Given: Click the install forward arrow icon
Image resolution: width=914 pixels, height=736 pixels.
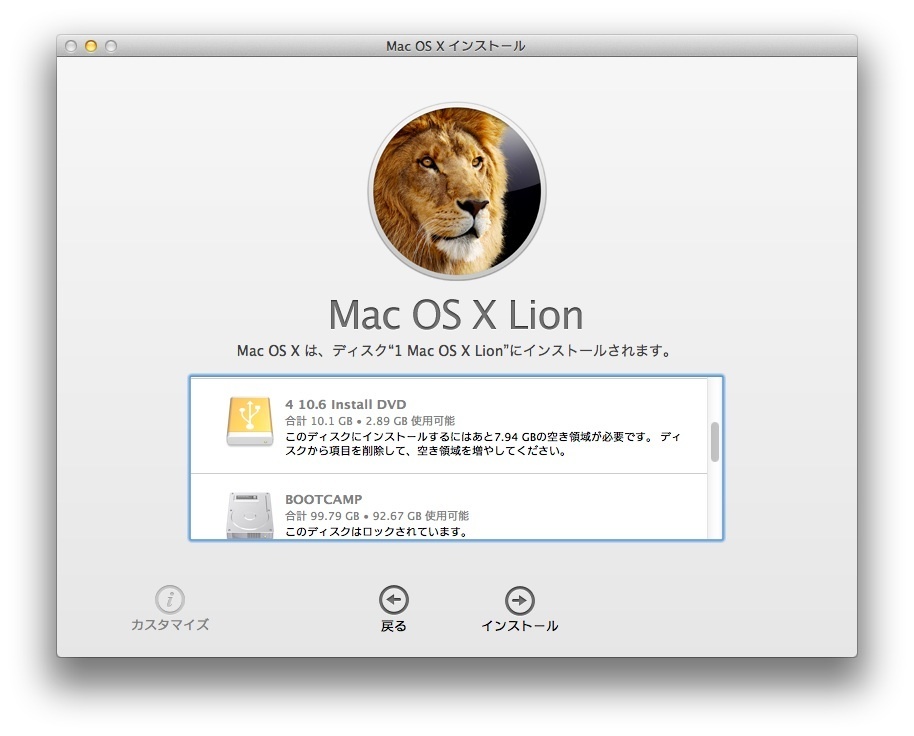Looking at the screenshot, I should (x=519, y=600).
